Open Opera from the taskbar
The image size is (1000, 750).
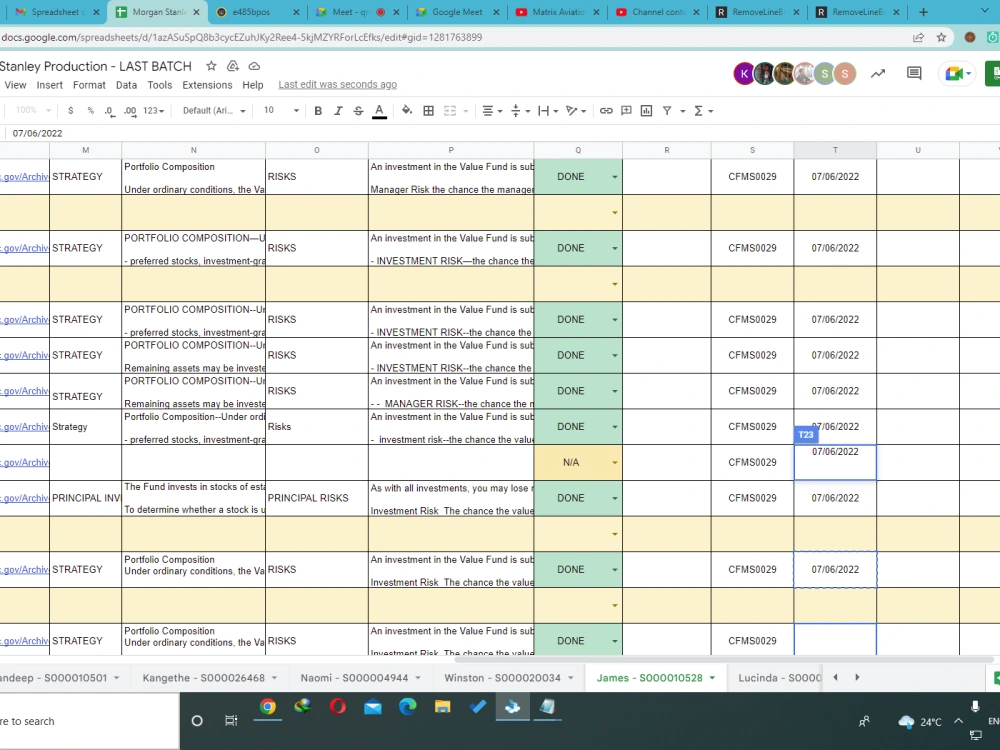click(x=338, y=707)
